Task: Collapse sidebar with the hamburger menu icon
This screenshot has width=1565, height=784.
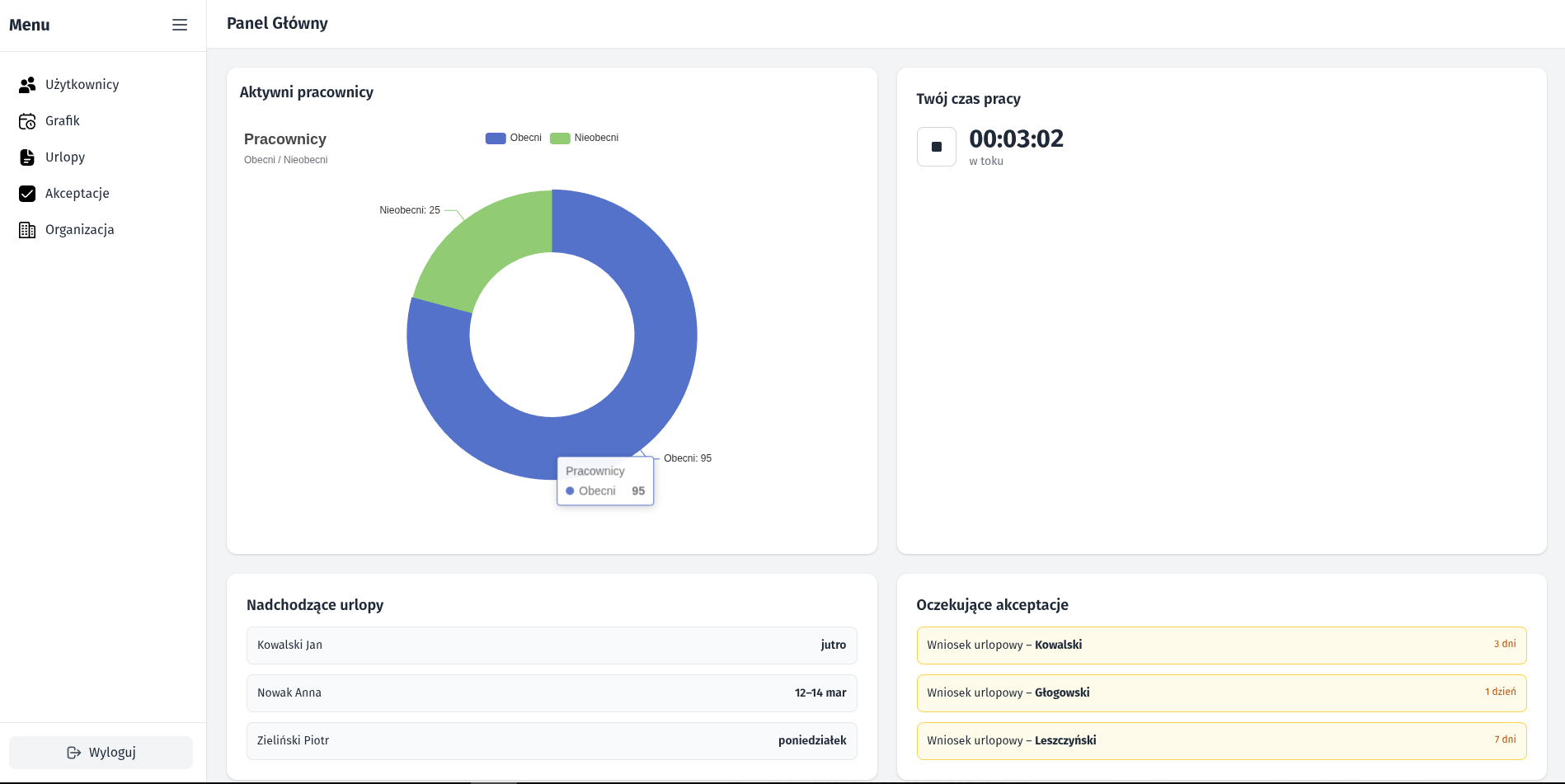Action: (x=180, y=25)
